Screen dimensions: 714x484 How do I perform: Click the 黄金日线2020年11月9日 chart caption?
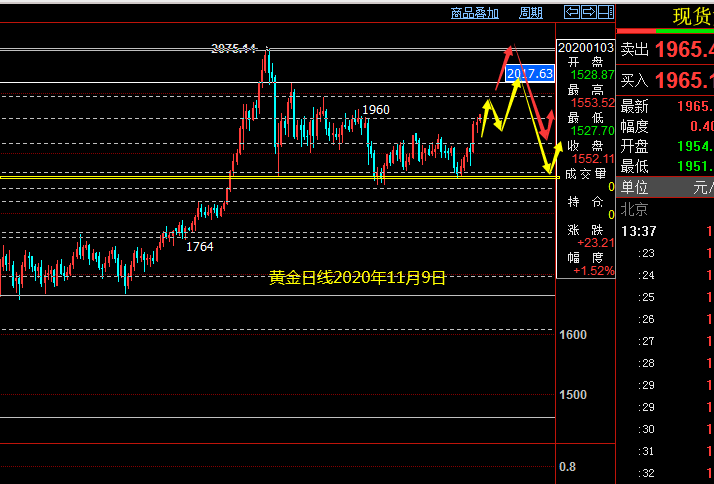point(357,277)
